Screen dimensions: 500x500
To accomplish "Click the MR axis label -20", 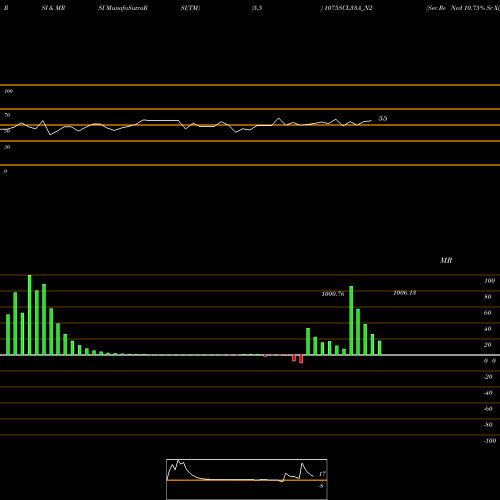I will 488,377.
